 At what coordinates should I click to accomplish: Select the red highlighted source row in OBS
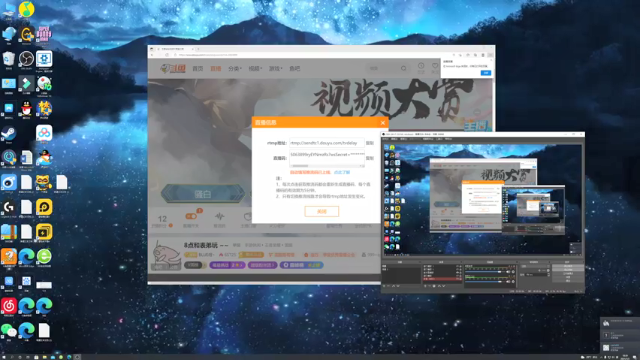tap(442, 279)
